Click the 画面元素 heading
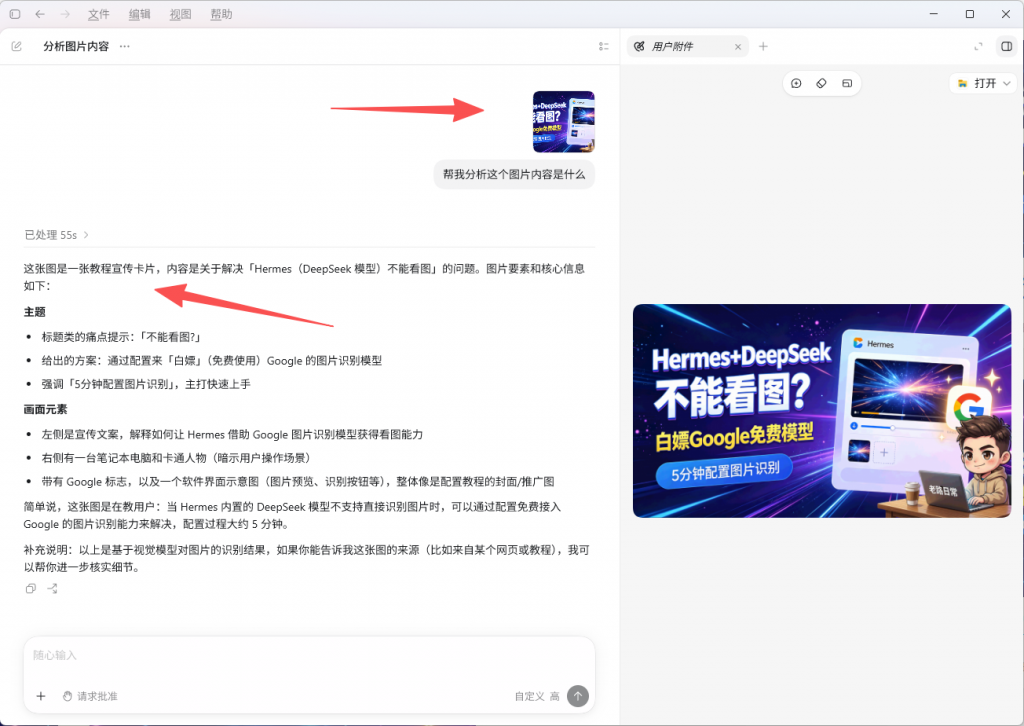Image resolution: width=1024 pixels, height=726 pixels. [x=45, y=409]
